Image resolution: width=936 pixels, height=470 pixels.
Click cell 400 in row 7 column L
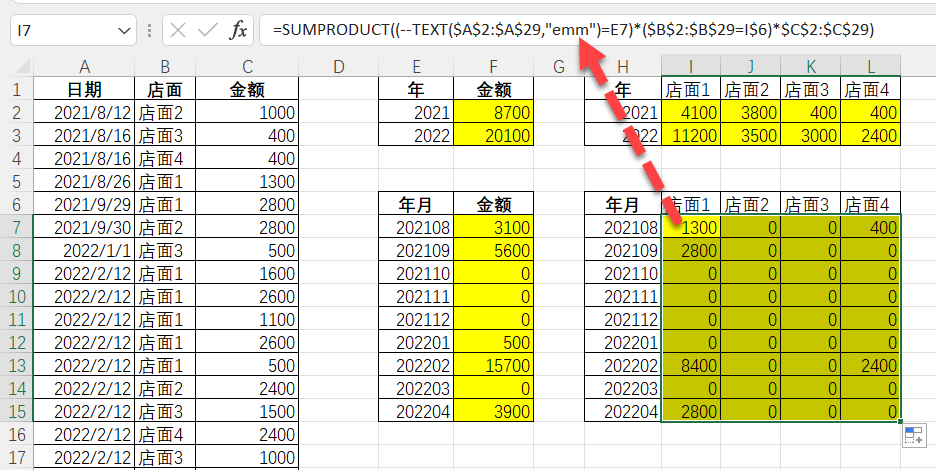pyautogui.click(x=870, y=228)
